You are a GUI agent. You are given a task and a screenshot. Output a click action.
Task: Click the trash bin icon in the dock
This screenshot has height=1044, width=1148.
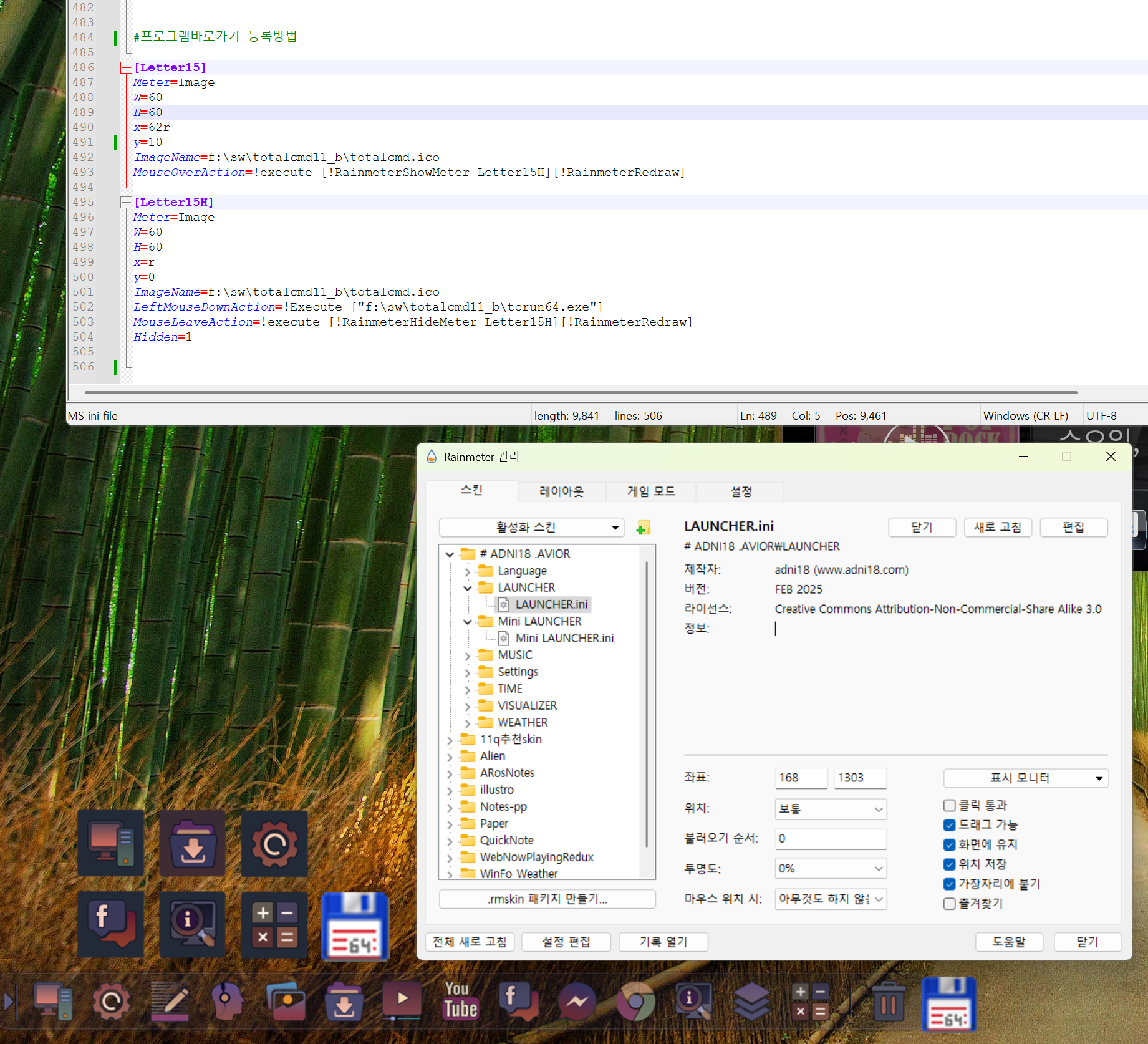[x=889, y=1000]
